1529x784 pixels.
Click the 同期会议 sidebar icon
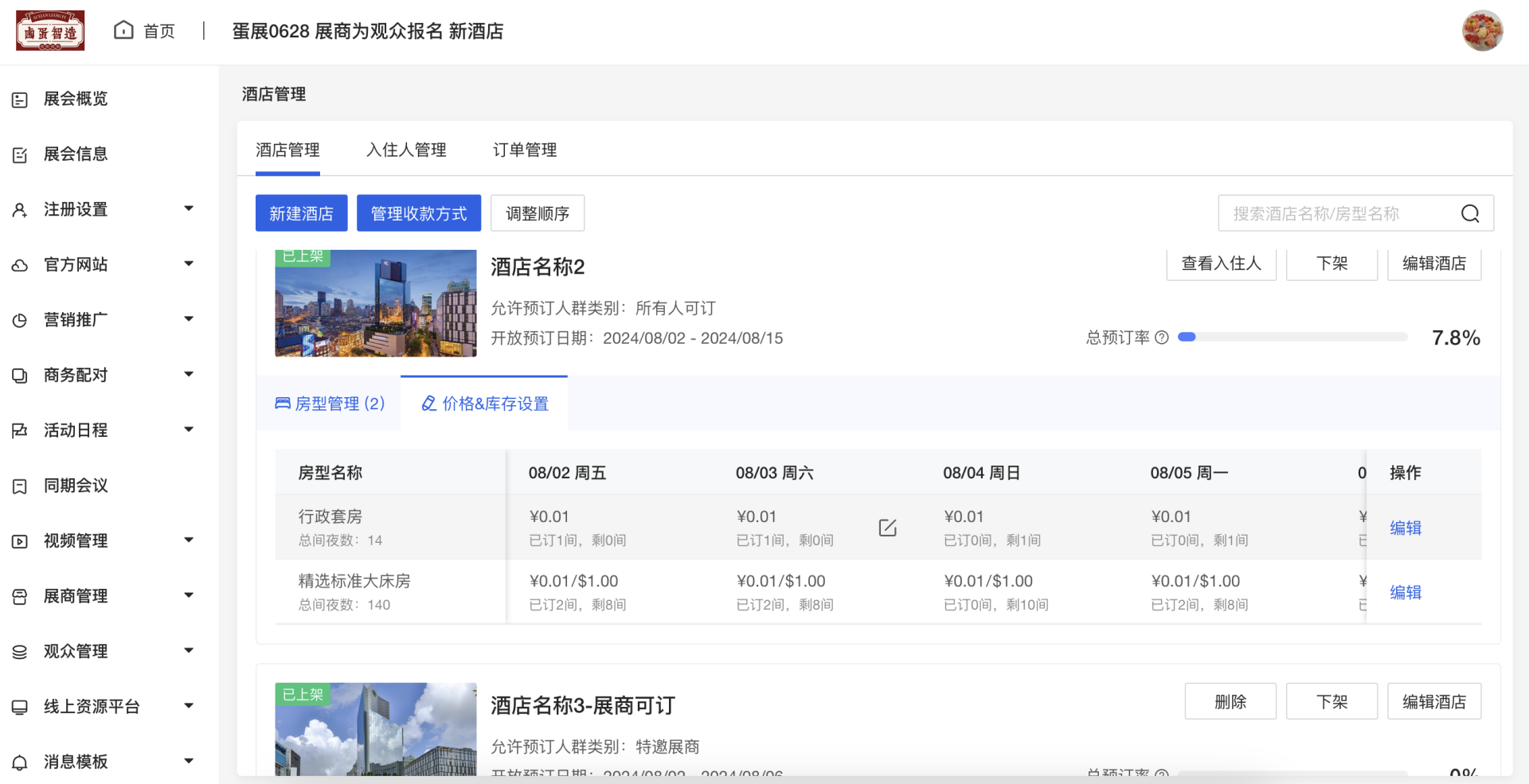coord(20,486)
